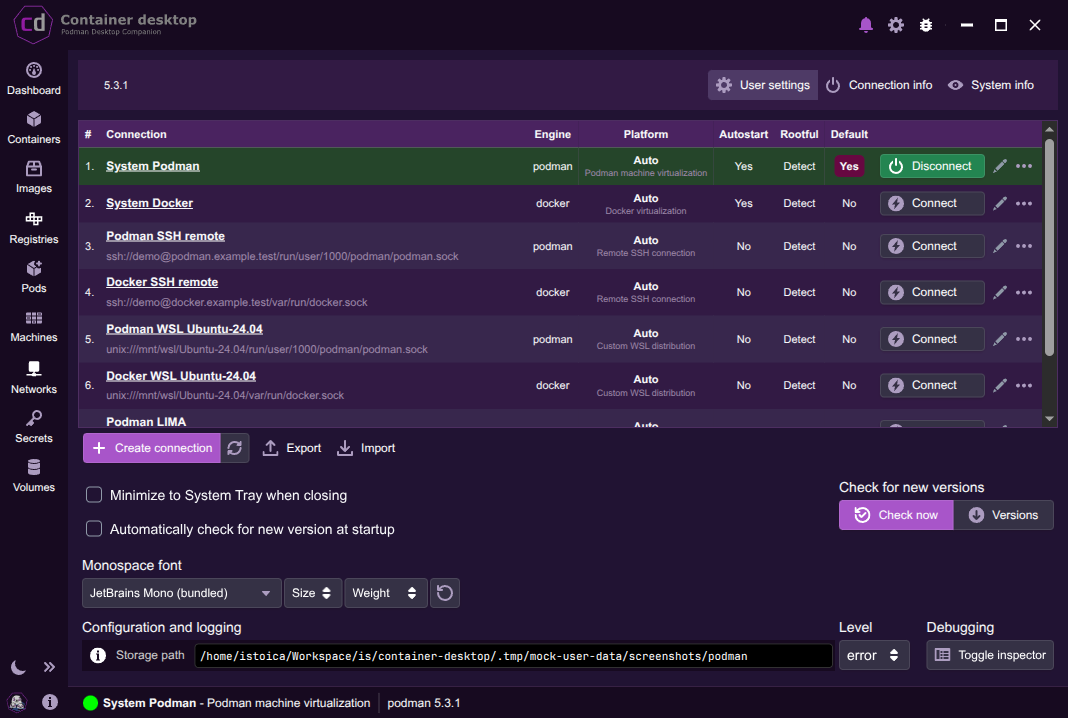Open the logging Level error dropdown
The height and width of the screenshot is (718, 1068).
point(874,655)
